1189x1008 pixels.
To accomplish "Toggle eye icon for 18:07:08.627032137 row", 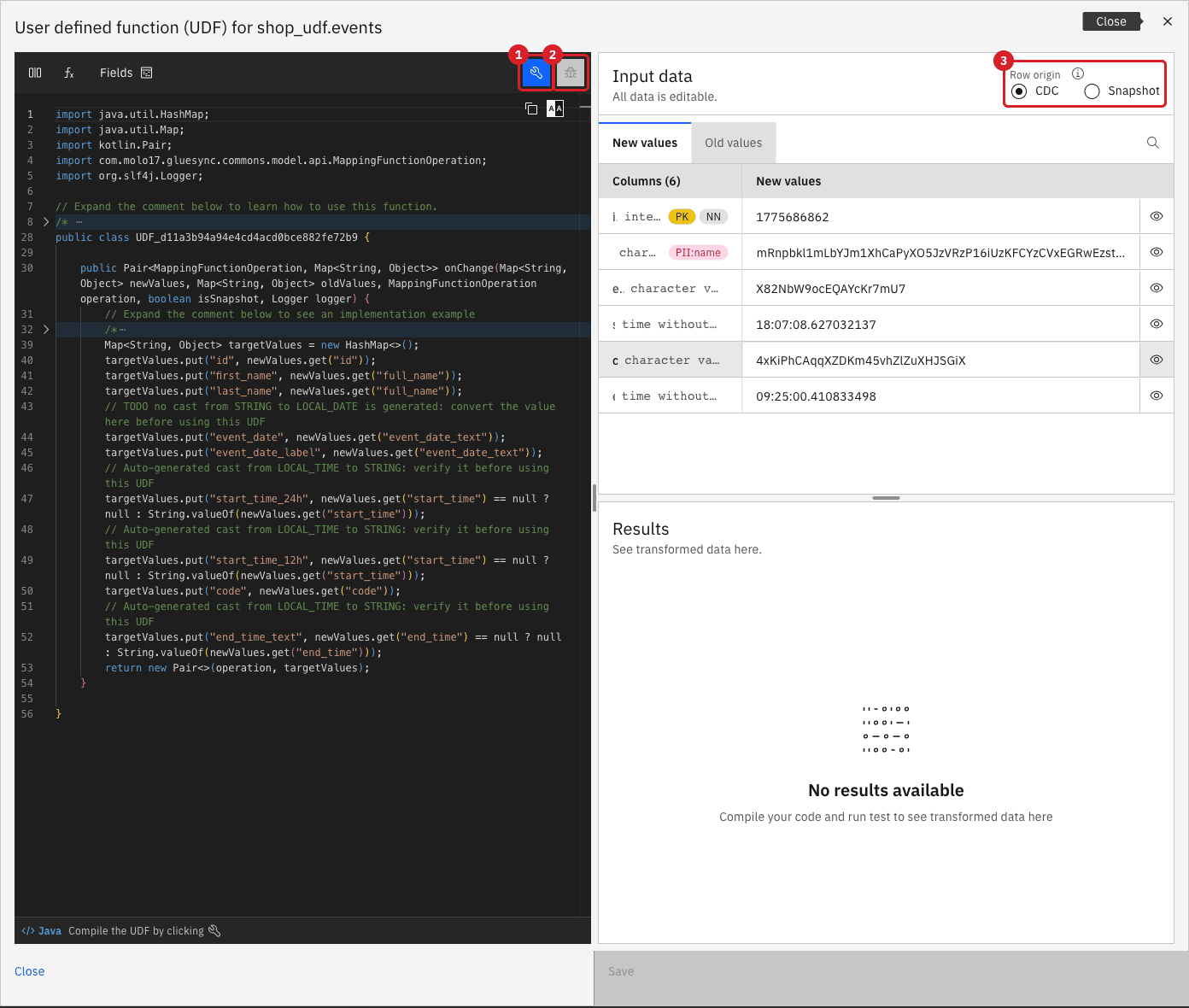I will [1157, 324].
